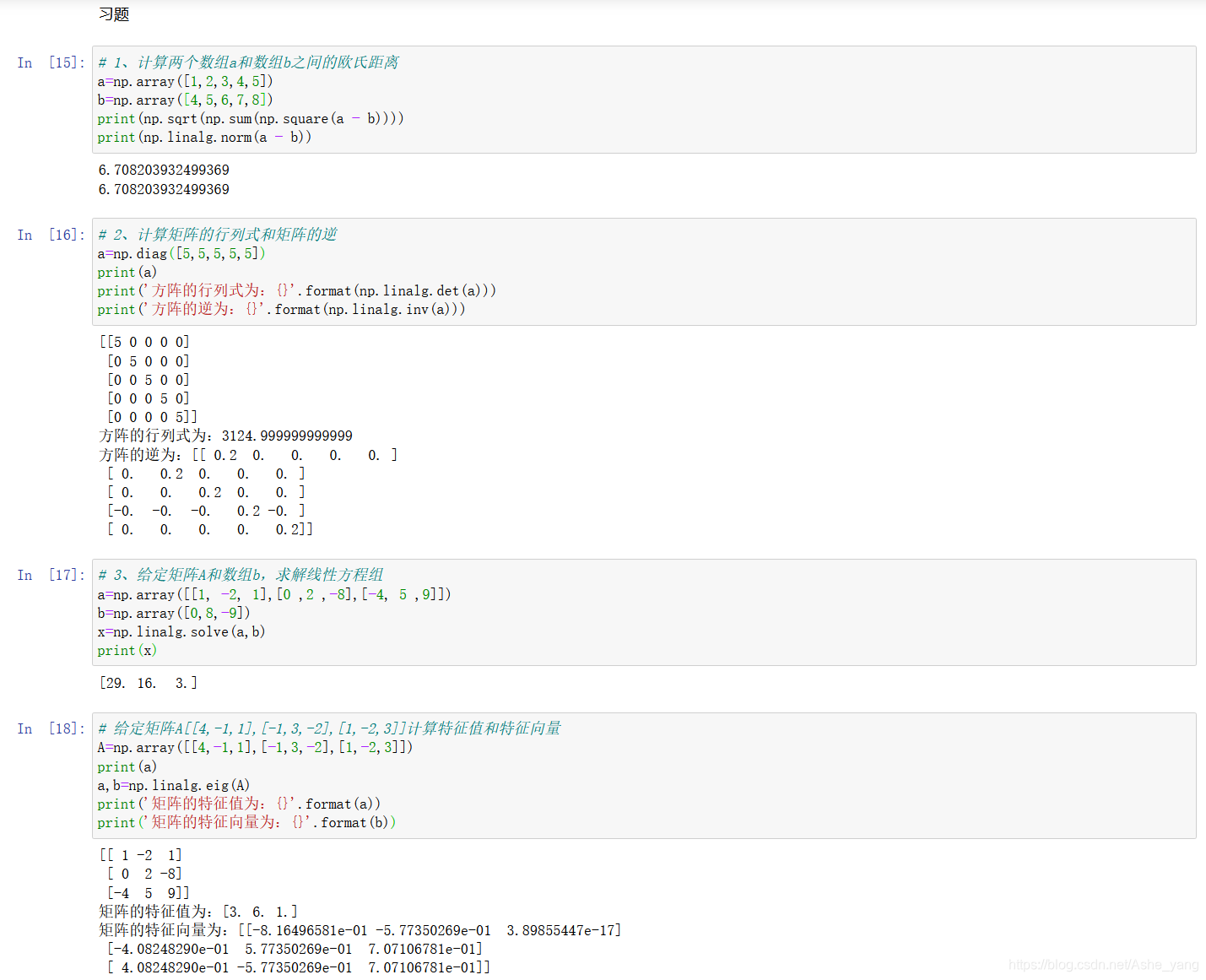Click eigenvector row starting -4.08248290e-01

tap(295, 950)
